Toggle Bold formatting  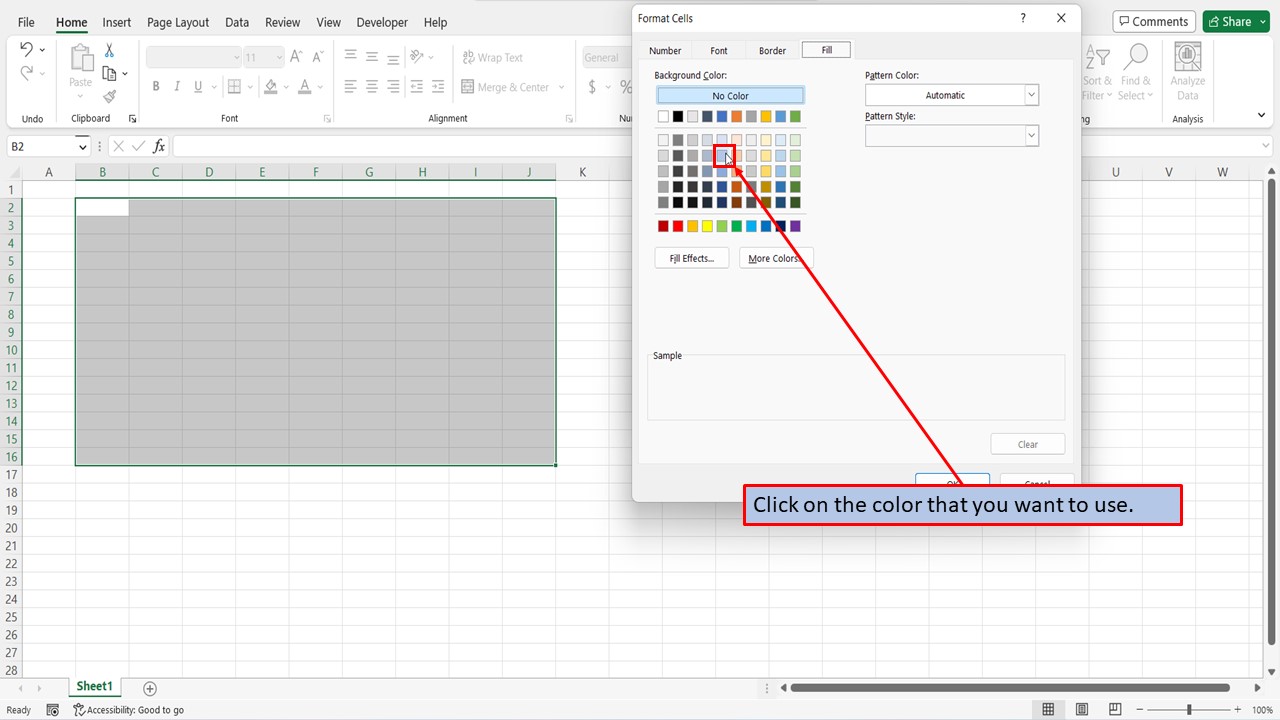coord(156,87)
